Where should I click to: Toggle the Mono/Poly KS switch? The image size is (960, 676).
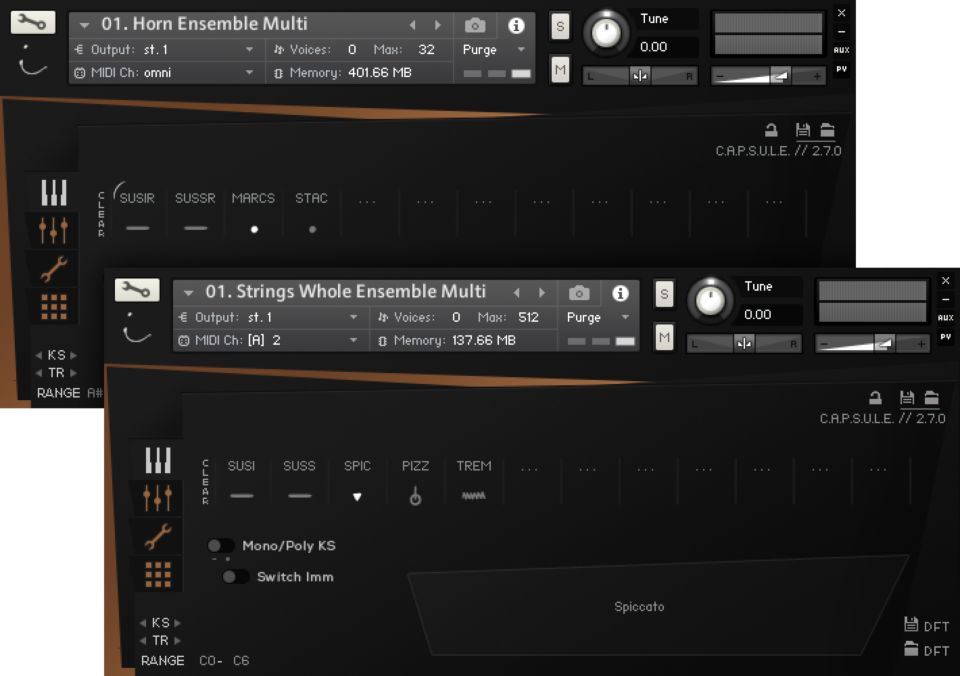[x=220, y=546]
